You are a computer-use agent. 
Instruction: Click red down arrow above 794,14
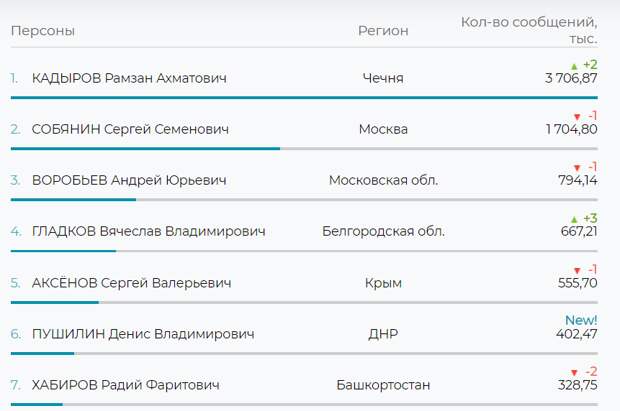577,168
